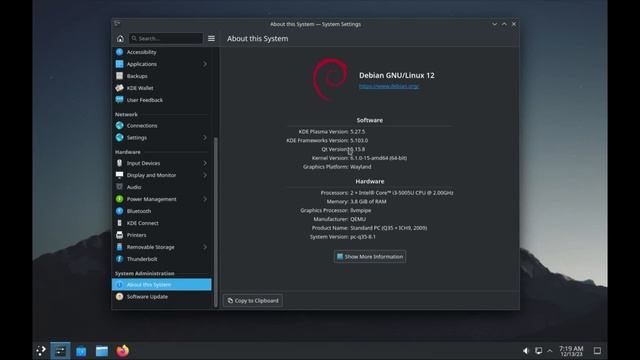
Task: Show hidden system tray icons
Action: 550,351
